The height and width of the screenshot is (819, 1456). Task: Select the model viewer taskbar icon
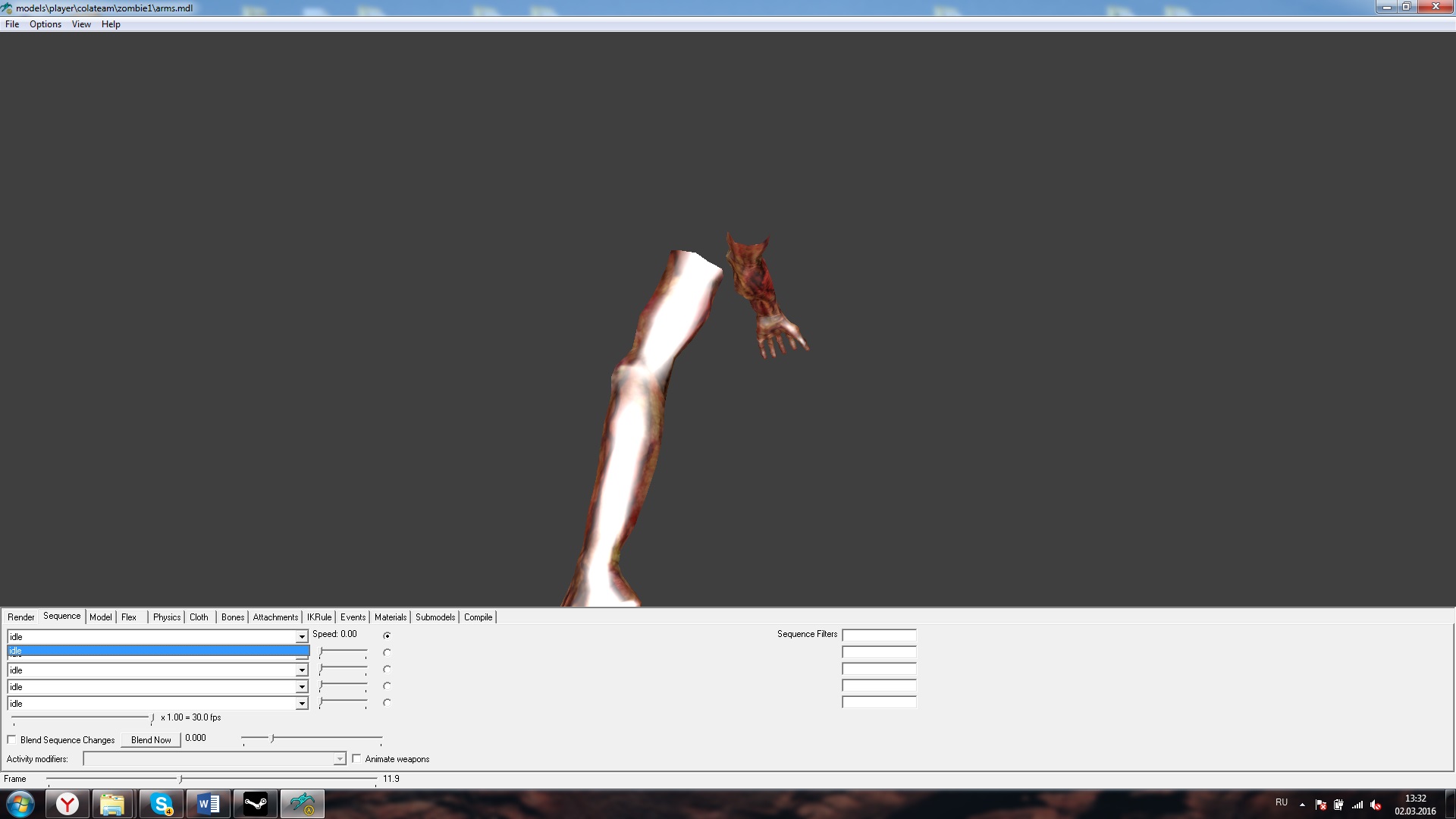303,804
